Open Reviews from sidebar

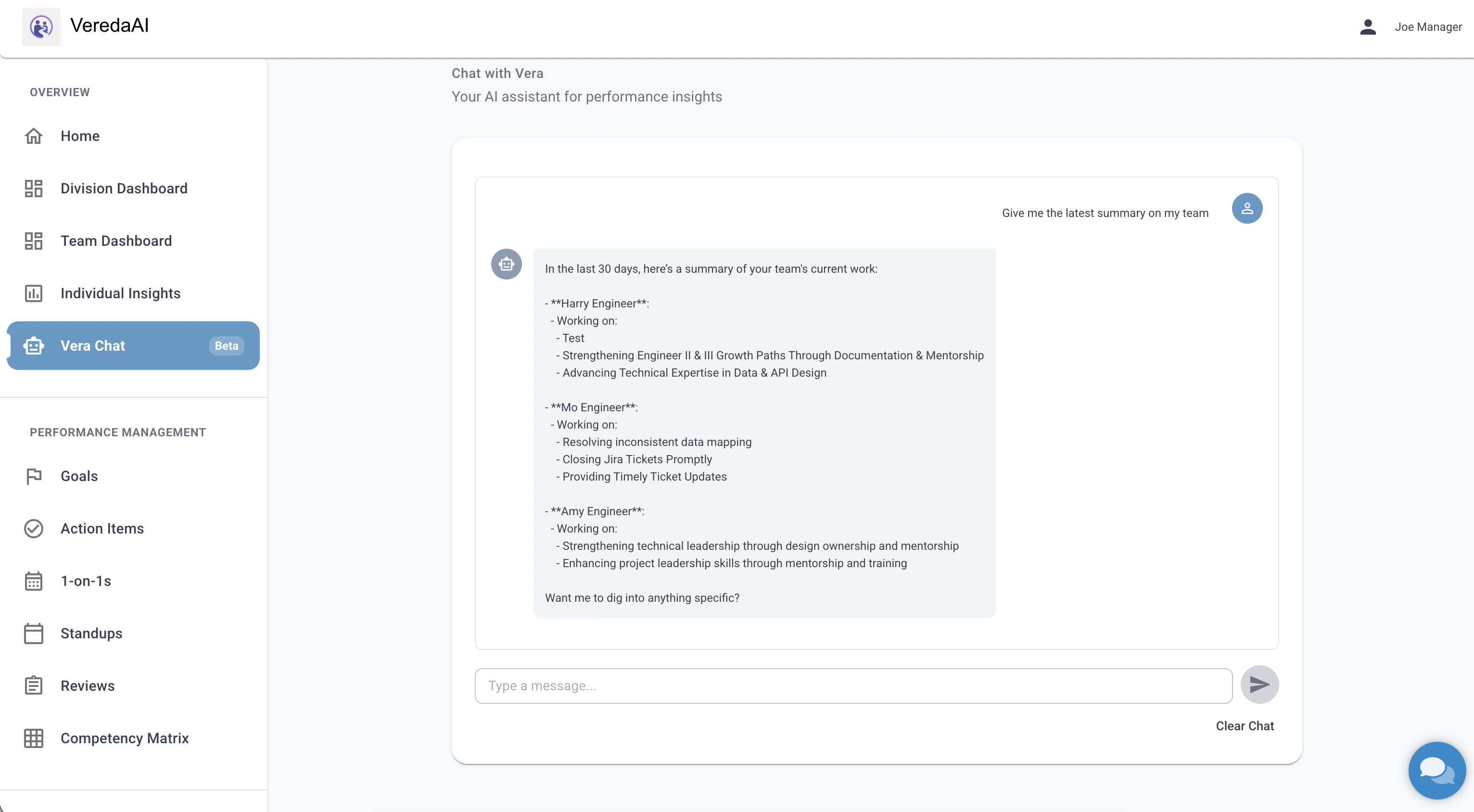[88, 685]
